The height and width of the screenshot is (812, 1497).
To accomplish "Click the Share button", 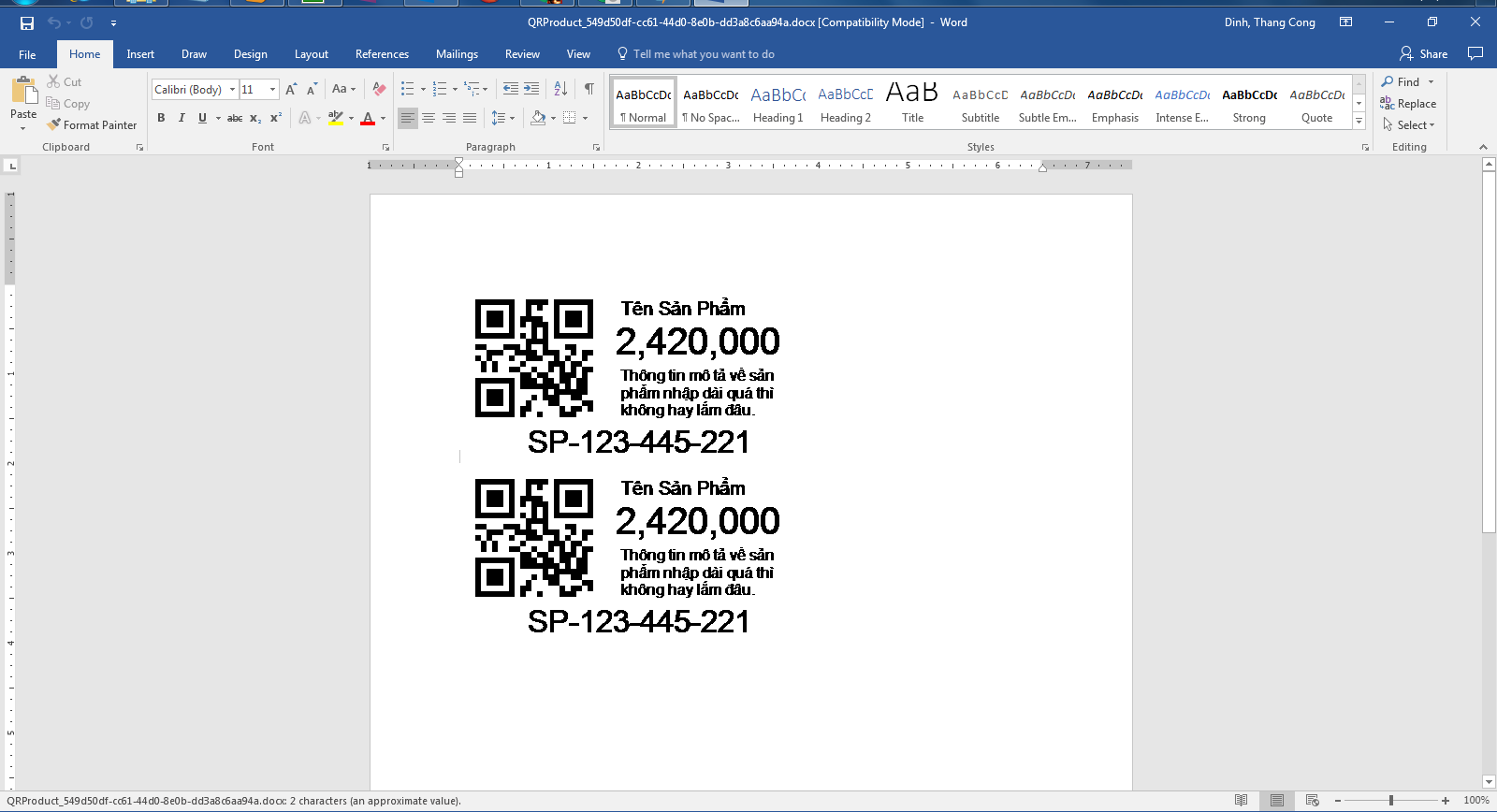I will [1423, 53].
